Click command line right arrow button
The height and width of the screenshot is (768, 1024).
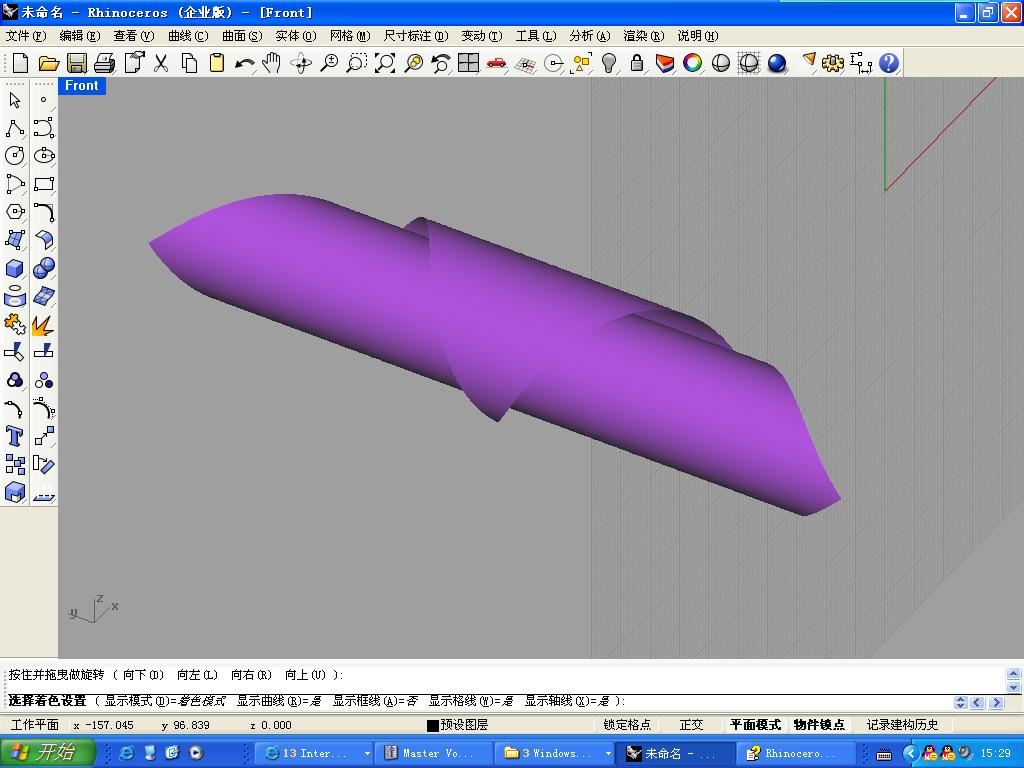click(996, 703)
